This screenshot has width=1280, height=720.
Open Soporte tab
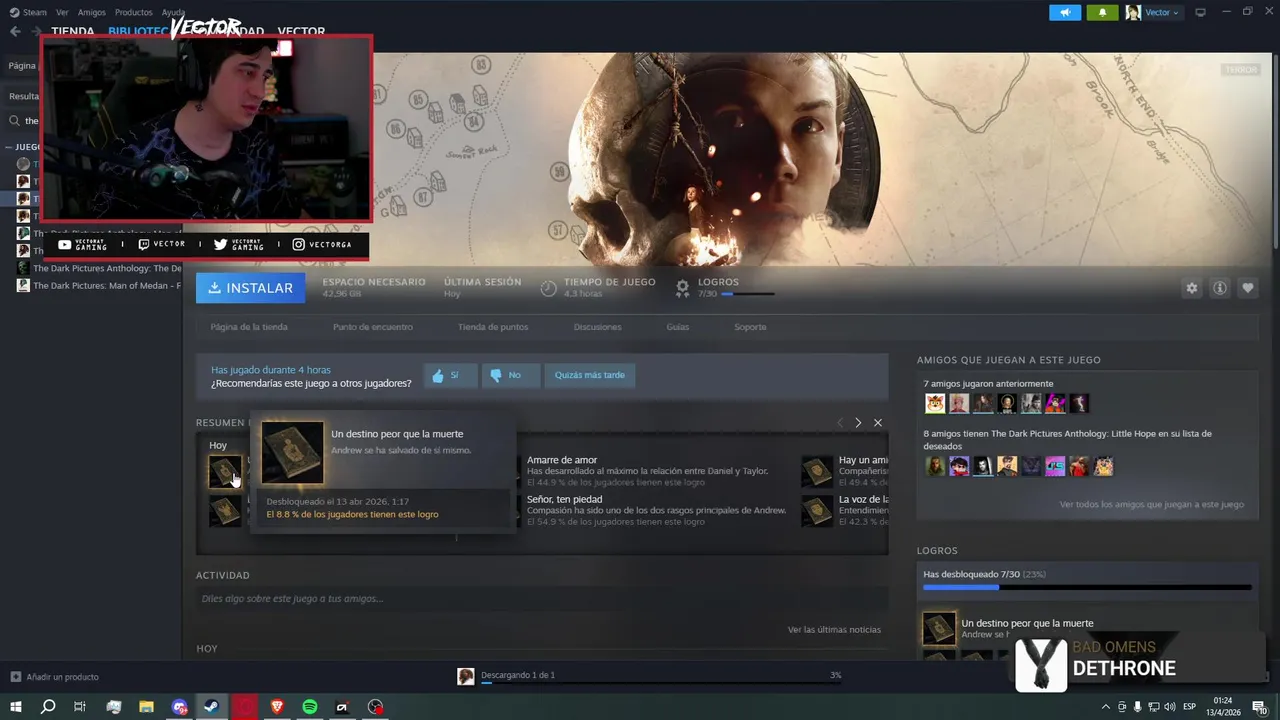click(x=750, y=327)
